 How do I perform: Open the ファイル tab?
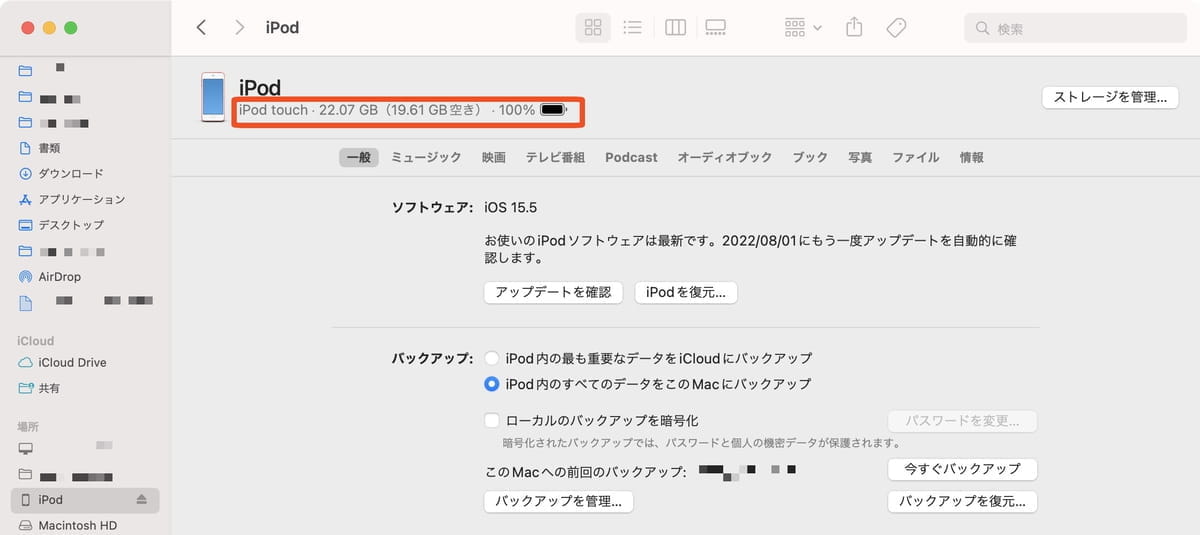coord(915,157)
